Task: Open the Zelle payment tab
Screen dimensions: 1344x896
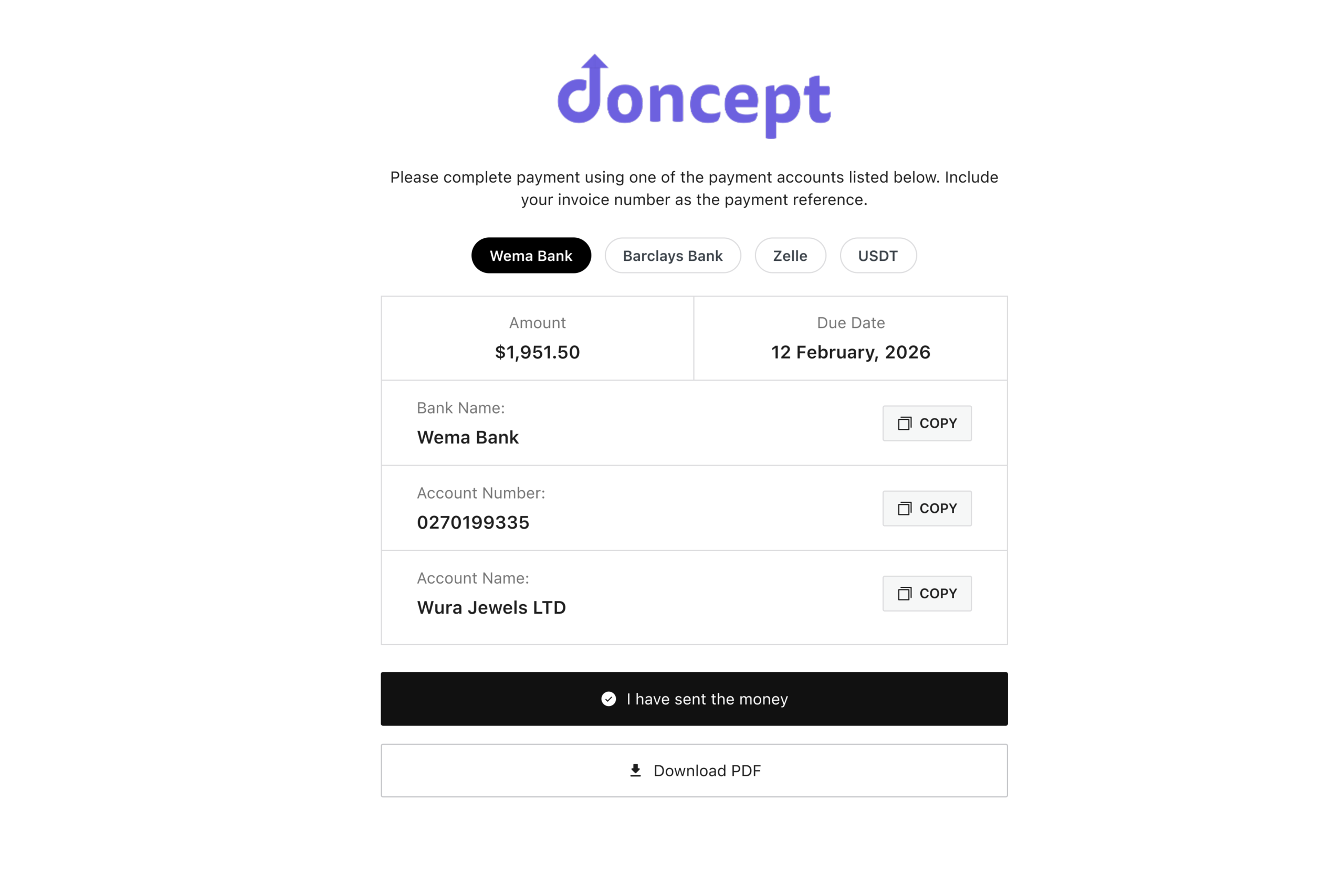Action: (x=790, y=256)
